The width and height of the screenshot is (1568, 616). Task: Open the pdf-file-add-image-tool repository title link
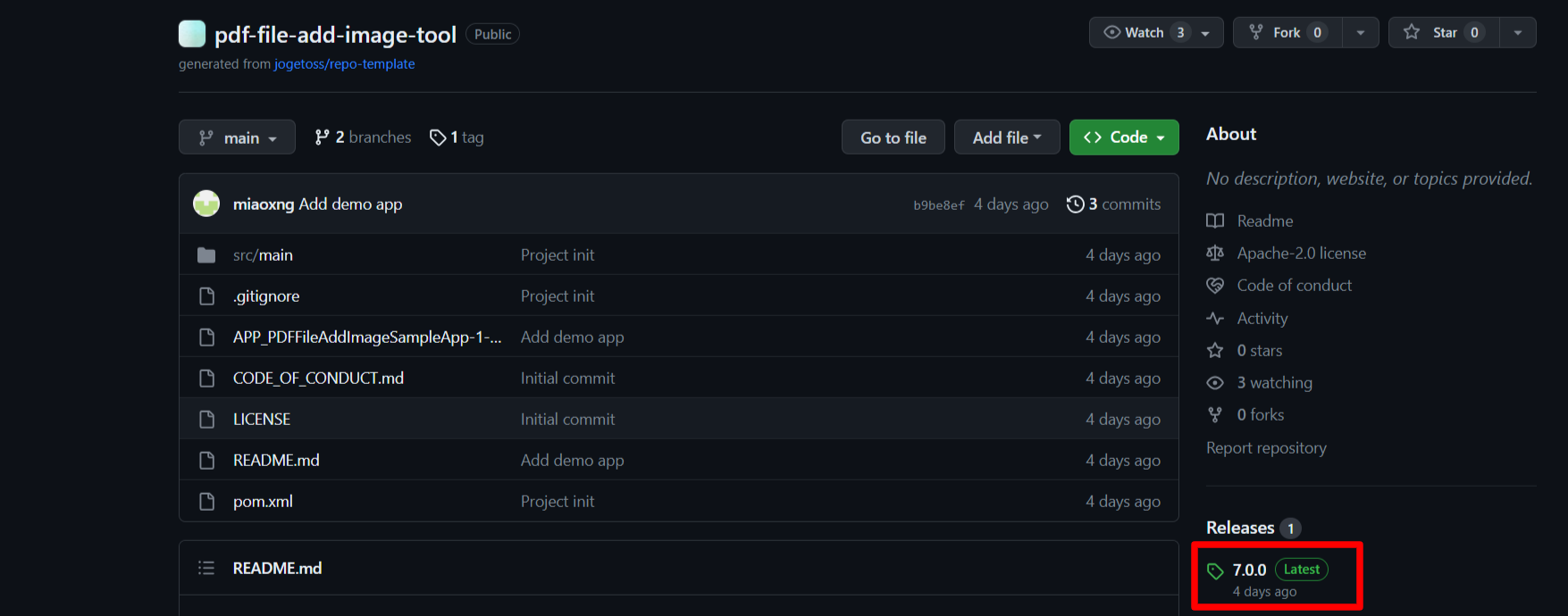[x=335, y=35]
